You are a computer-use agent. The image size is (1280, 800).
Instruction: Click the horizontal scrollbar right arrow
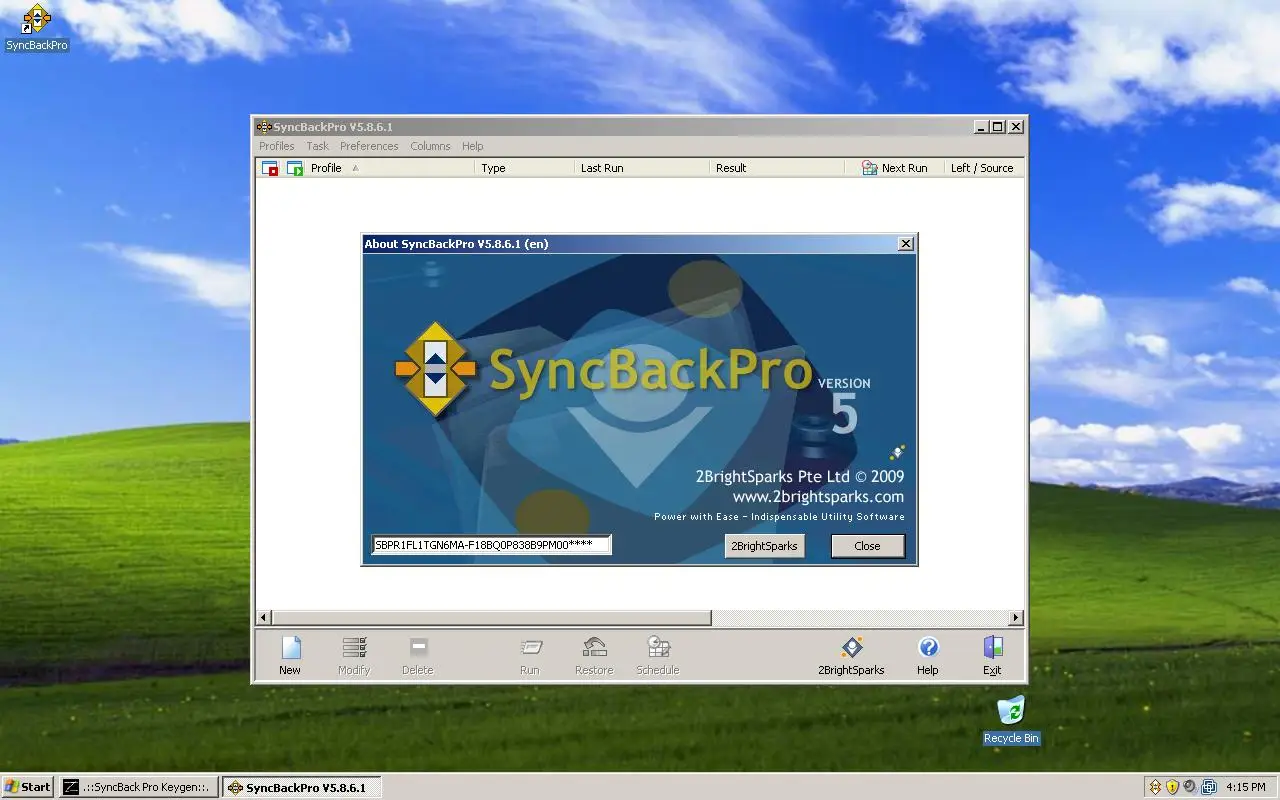click(x=1016, y=618)
